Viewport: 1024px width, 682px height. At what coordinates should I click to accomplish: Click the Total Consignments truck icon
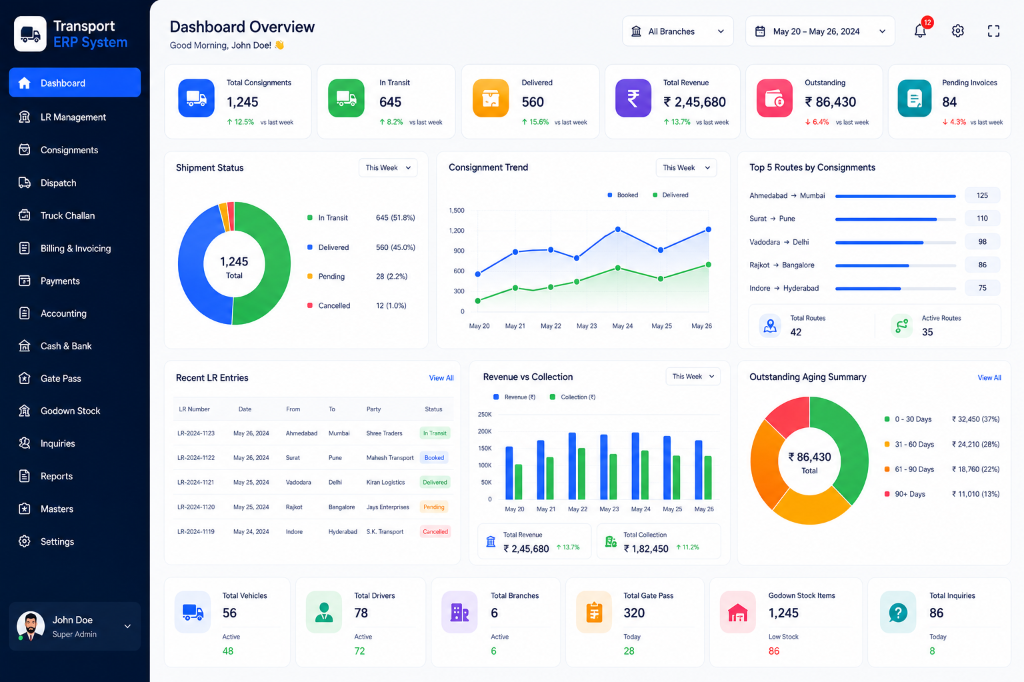(x=196, y=98)
